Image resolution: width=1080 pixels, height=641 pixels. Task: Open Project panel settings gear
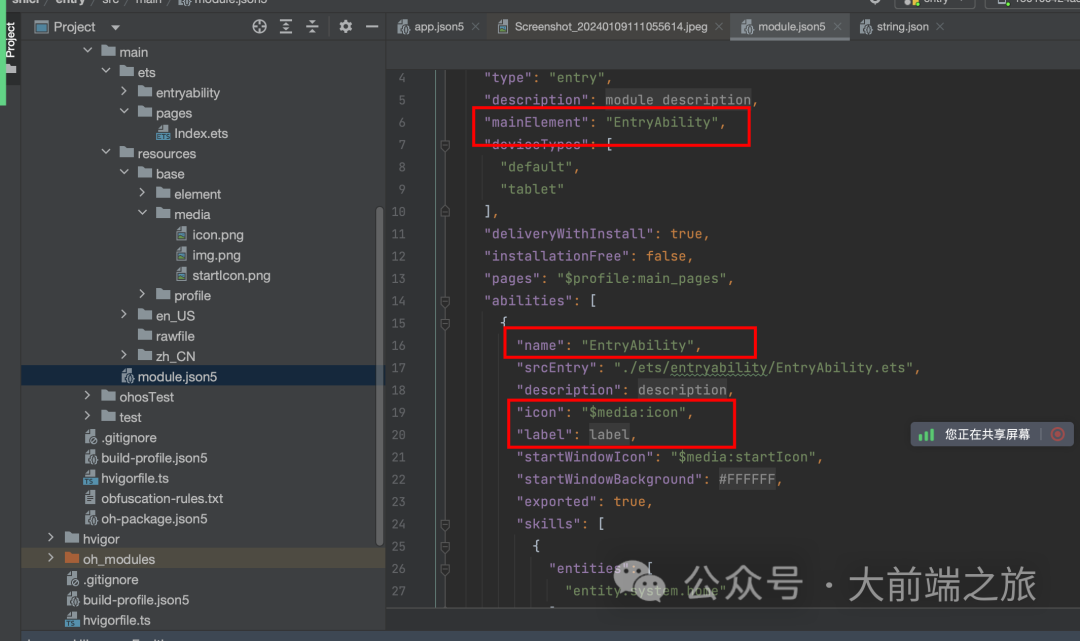345,26
